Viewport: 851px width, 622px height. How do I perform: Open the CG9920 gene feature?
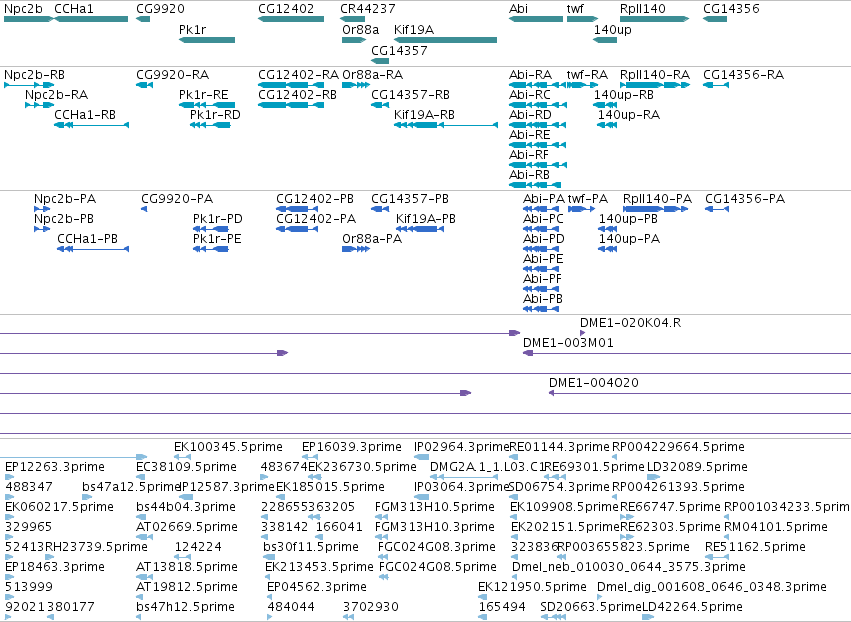(143, 19)
